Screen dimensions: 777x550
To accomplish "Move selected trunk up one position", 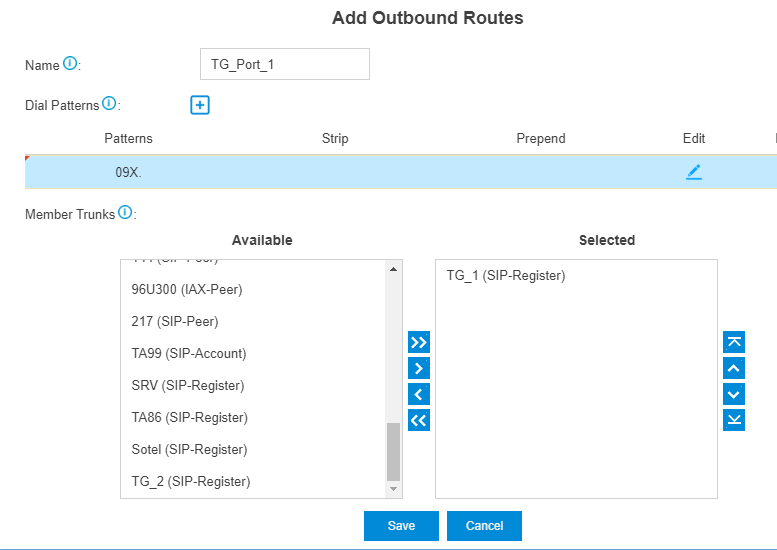I will click(x=734, y=368).
